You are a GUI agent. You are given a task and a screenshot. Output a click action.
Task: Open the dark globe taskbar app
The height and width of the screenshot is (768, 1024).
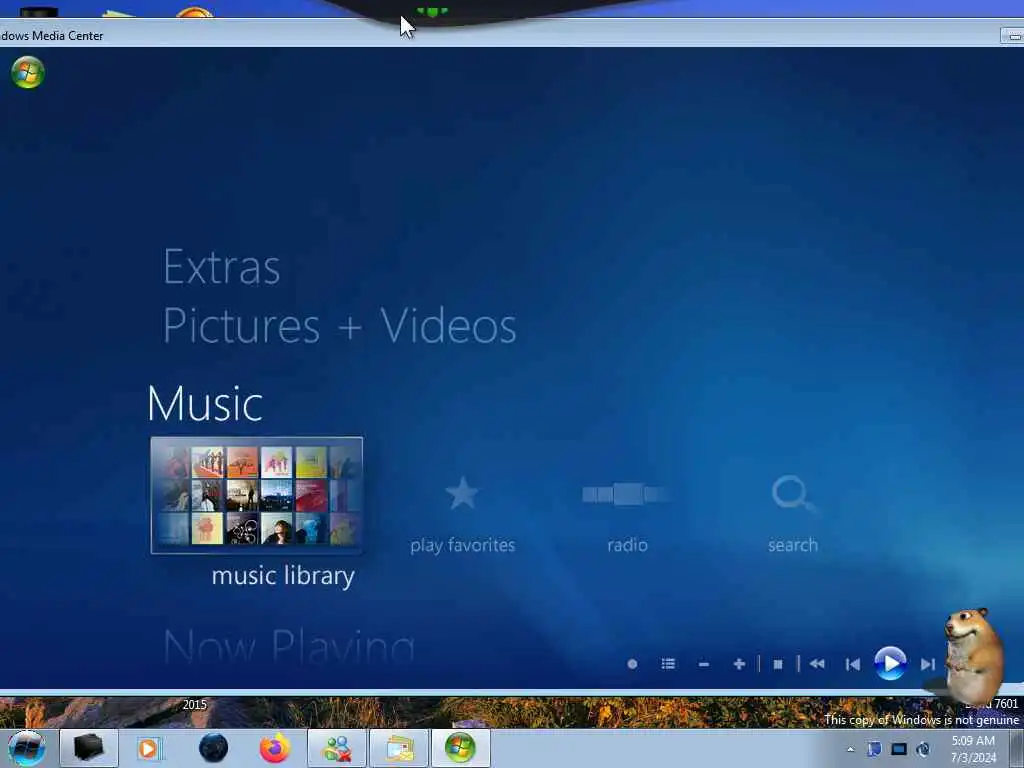pyautogui.click(x=213, y=748)
